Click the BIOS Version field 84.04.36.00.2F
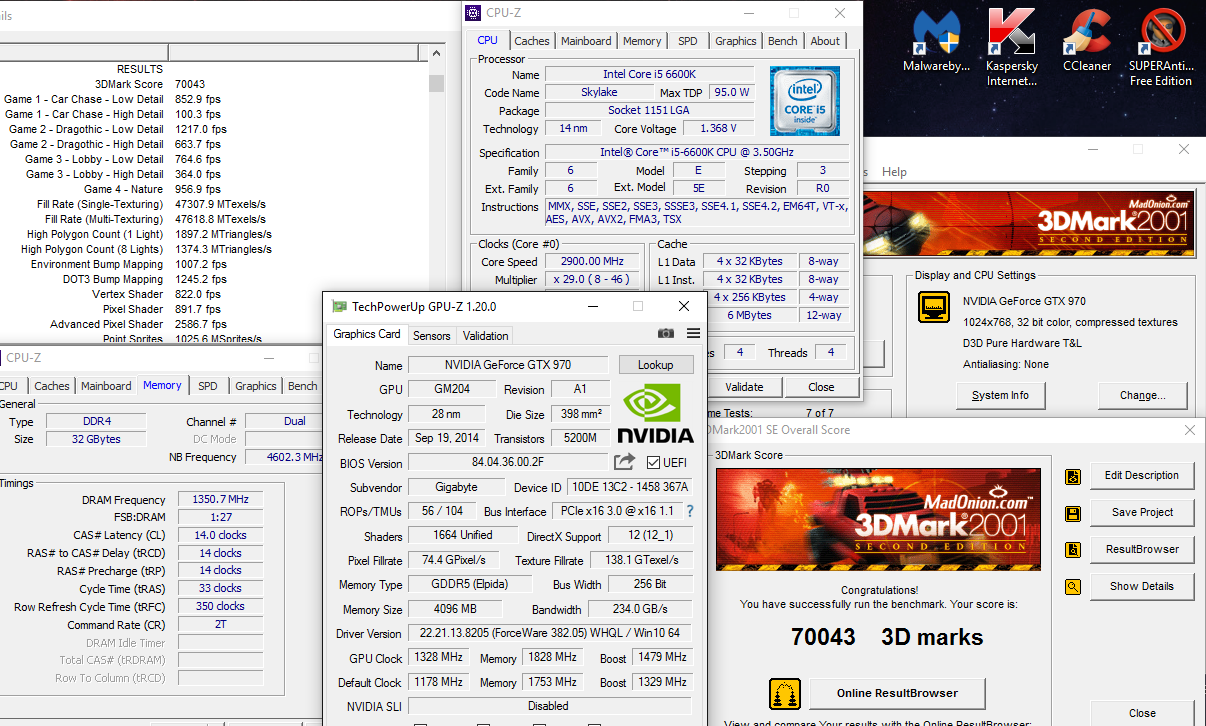 [x=508, y=463]
